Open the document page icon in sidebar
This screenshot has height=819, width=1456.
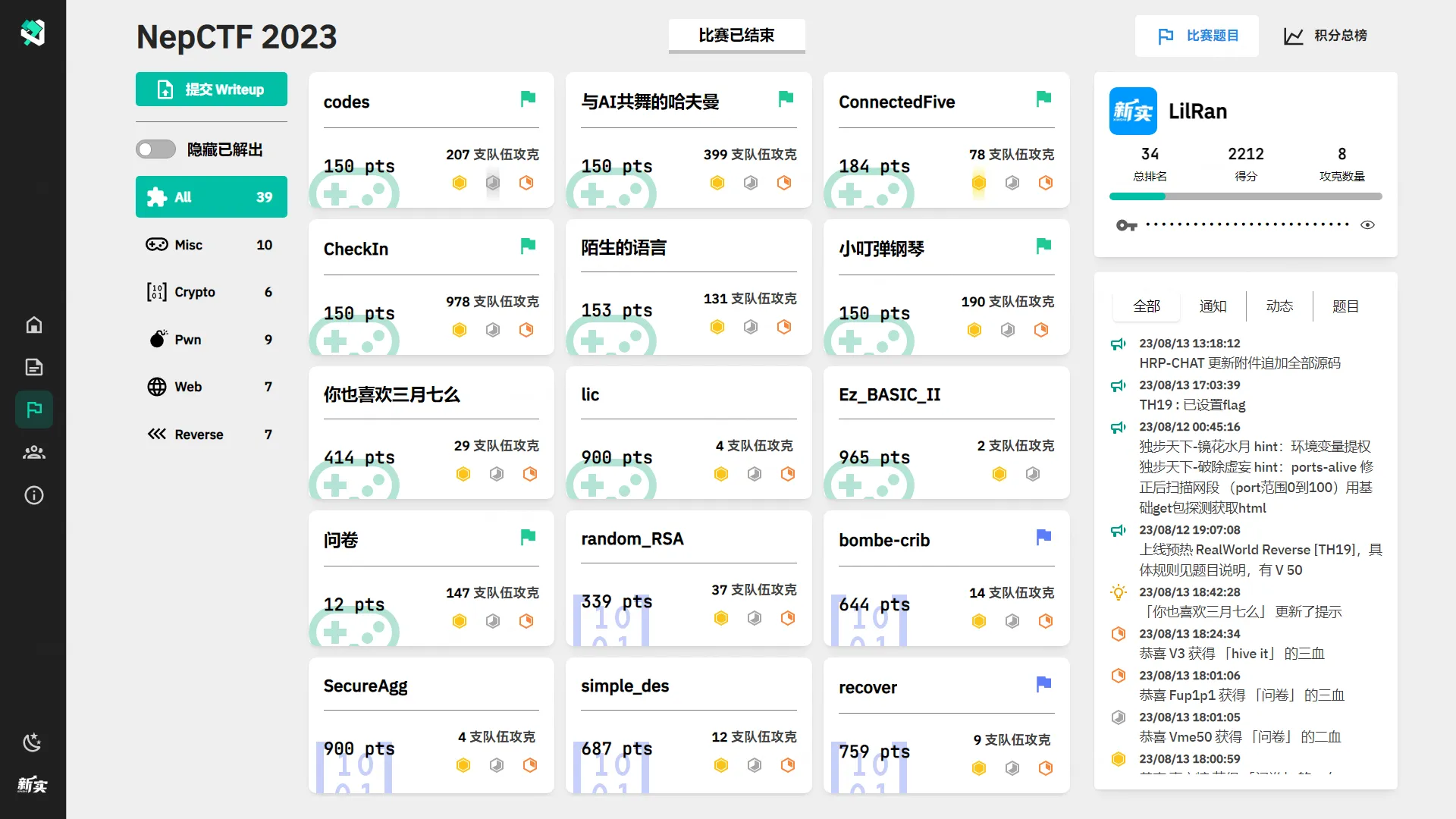(34, 368)
